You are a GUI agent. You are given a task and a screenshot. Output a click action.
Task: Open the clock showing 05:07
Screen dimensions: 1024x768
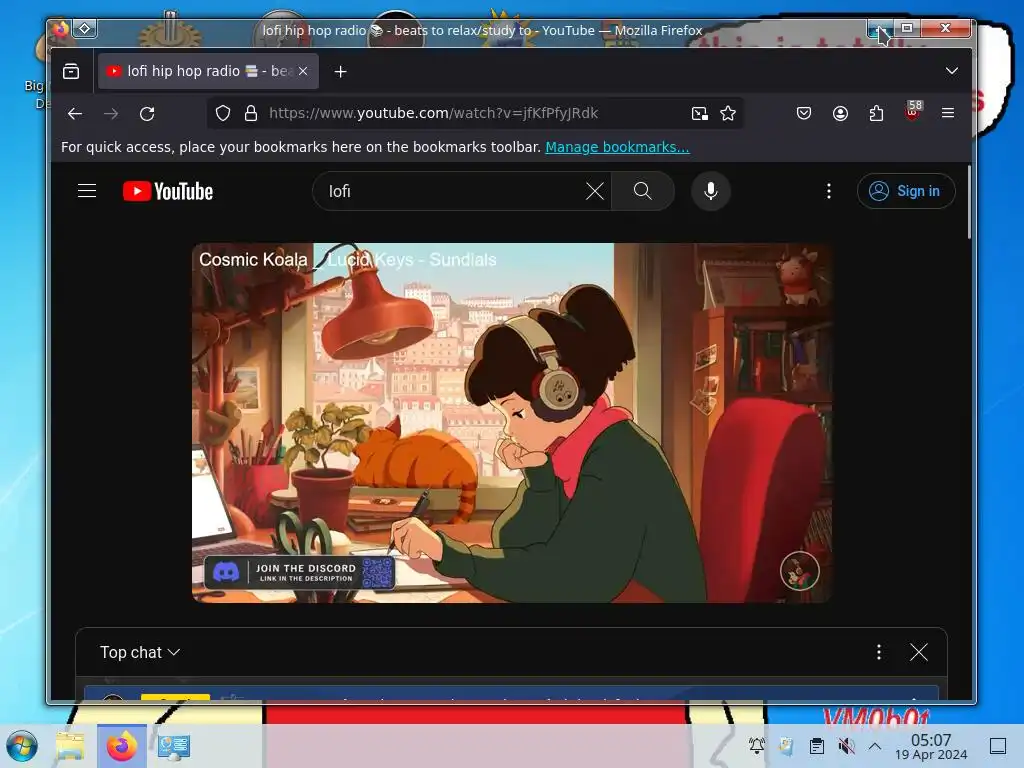[x=931, y=746]
